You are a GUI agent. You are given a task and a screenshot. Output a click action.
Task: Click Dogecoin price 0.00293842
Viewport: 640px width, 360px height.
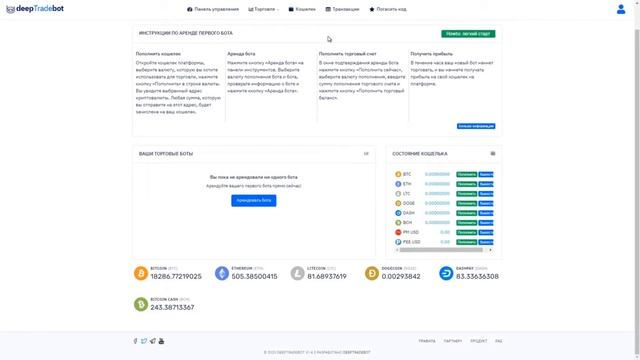pyautogui.click(x=401, y=277)
